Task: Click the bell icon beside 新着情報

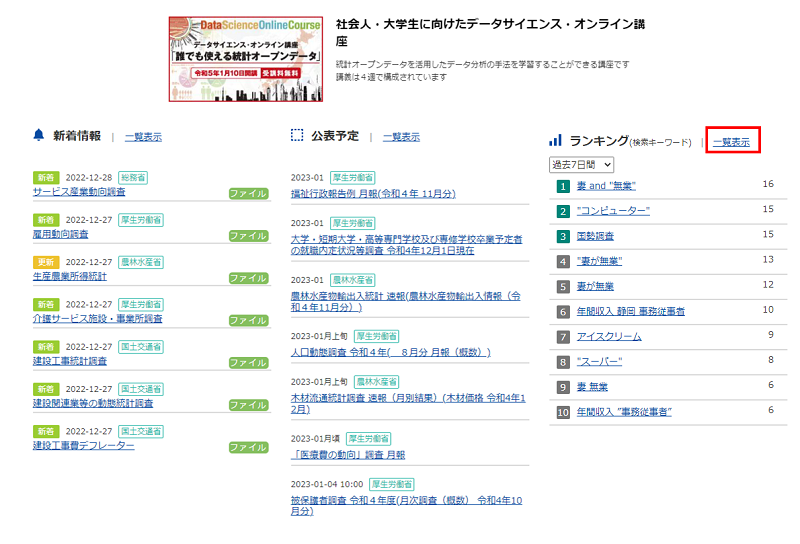Action: click(39, 135)
